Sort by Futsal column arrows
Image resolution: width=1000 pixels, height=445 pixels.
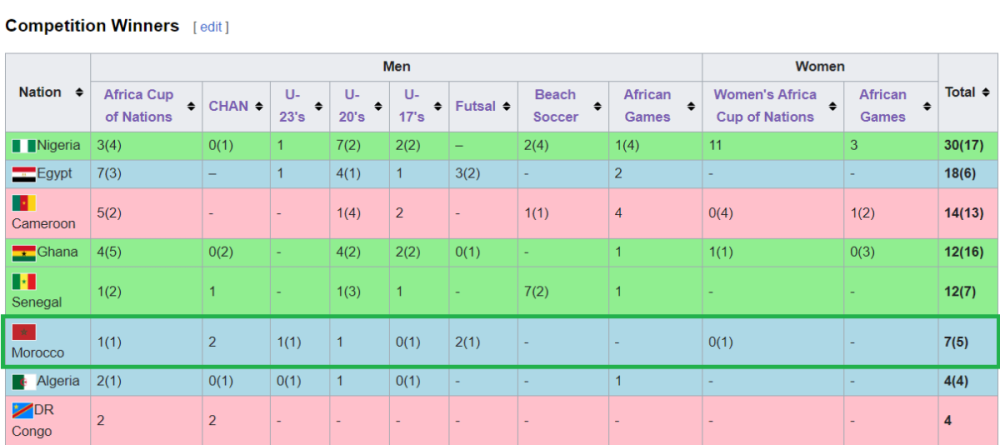pyautogui.click(x=506, y=106)
